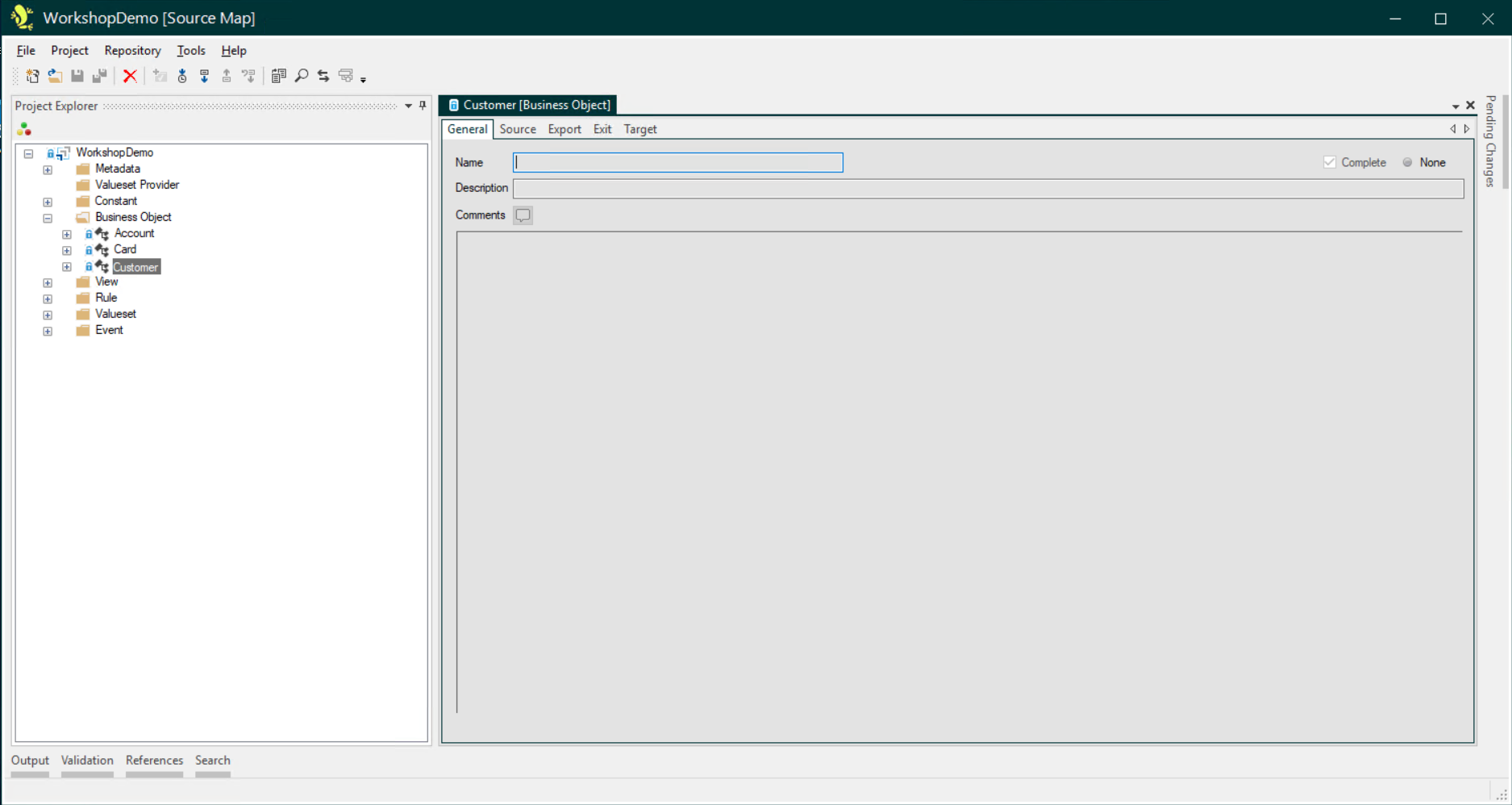Expand the Metadata folder node
1512x805 pixels.
[x=48, y=169]
